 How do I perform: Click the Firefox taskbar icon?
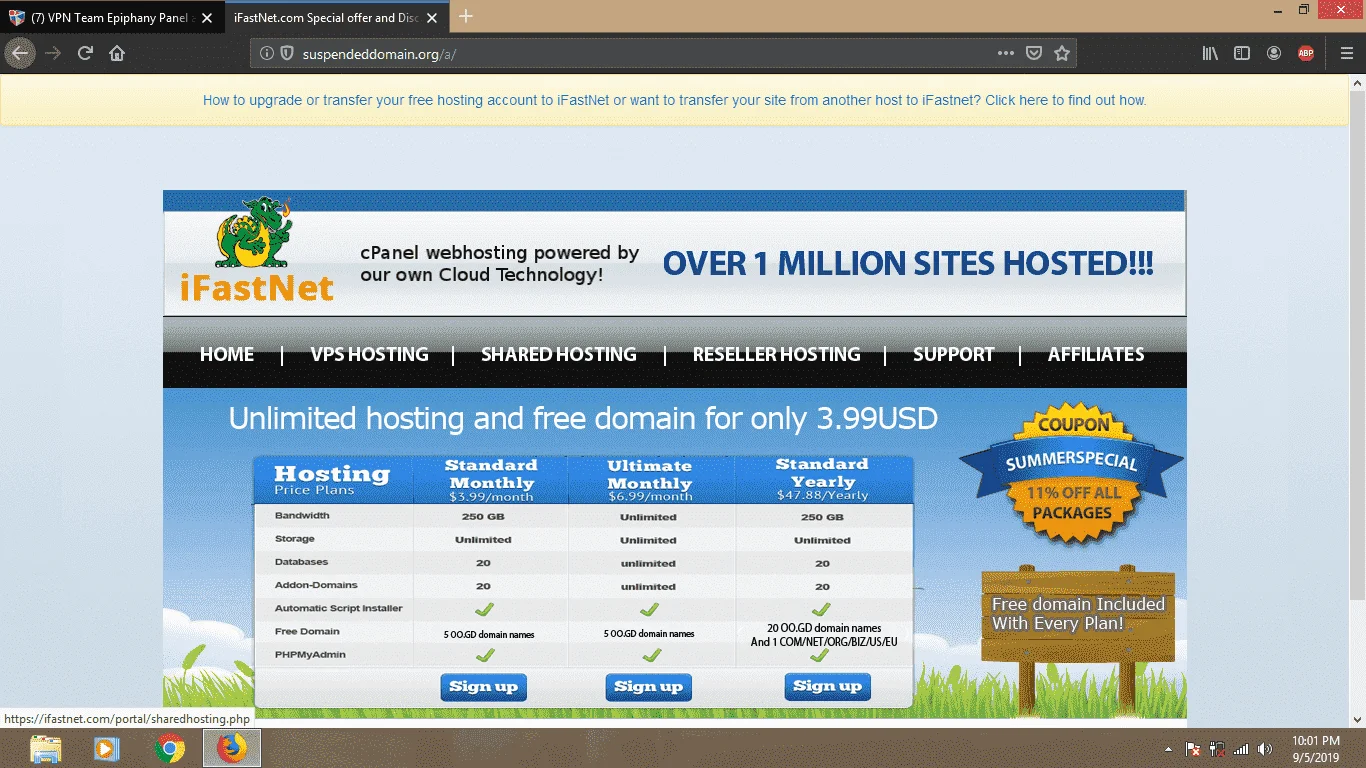232,748
